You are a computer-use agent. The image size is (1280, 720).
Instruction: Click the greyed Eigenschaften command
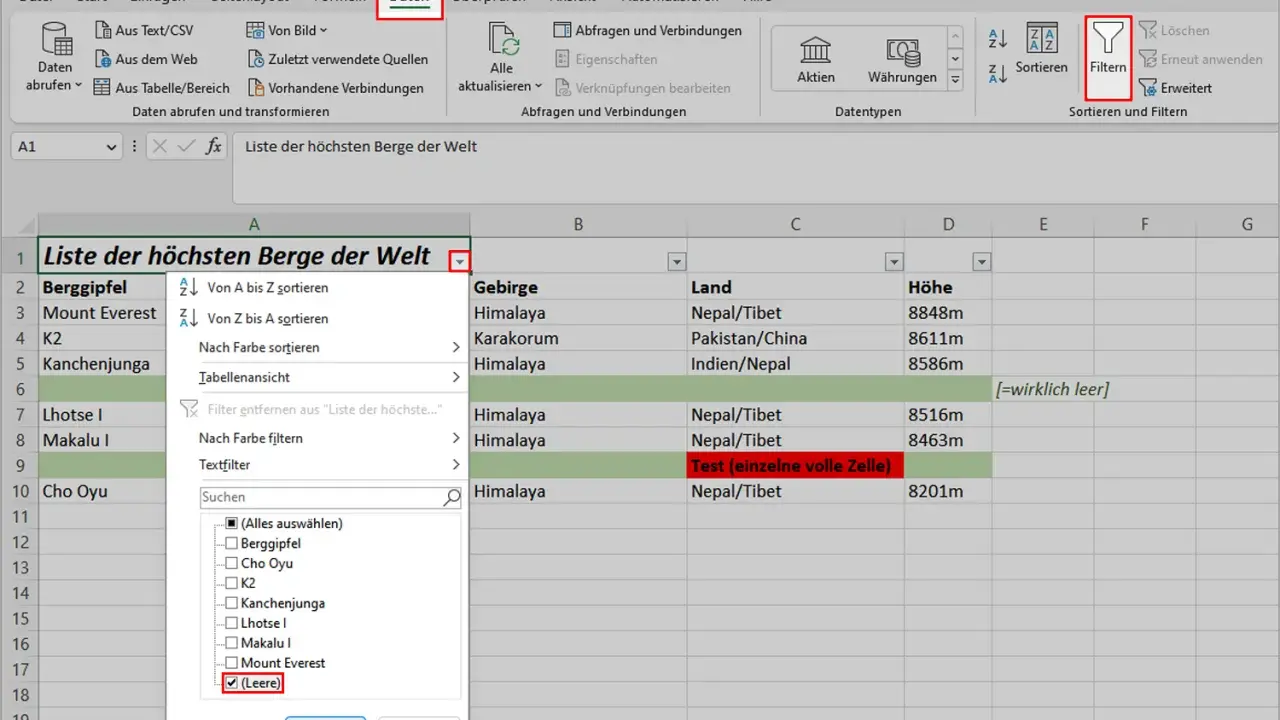[606, 59]
